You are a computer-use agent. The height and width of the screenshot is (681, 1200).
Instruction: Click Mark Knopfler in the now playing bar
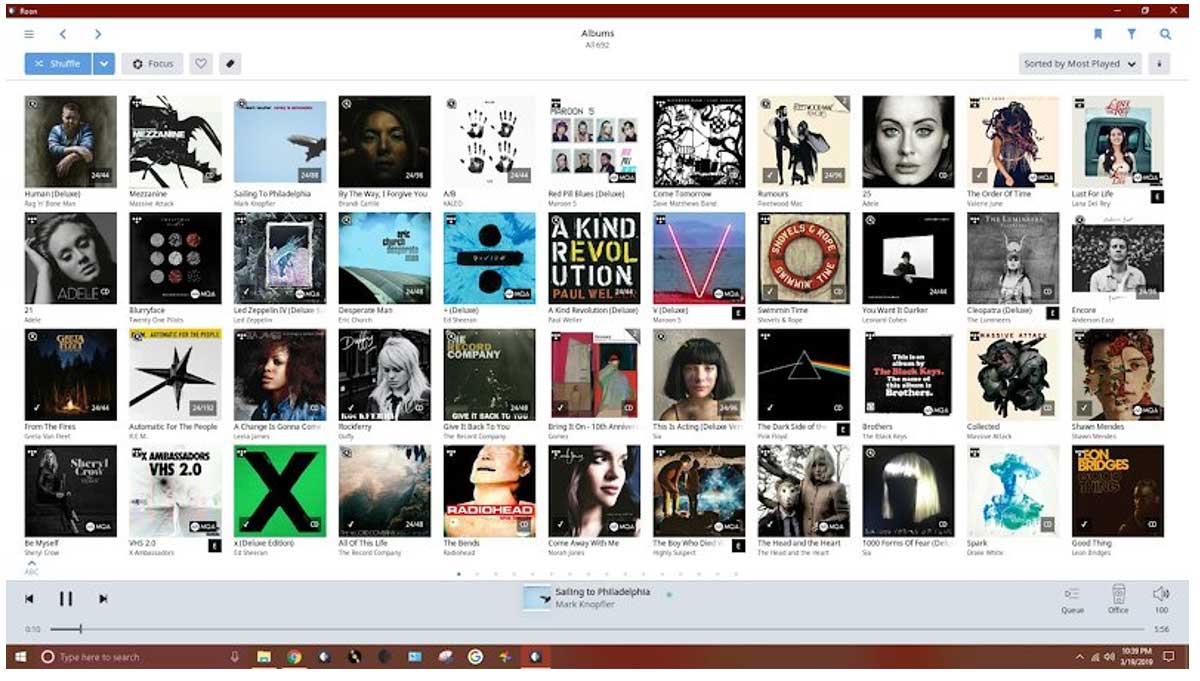coord(585,604)
